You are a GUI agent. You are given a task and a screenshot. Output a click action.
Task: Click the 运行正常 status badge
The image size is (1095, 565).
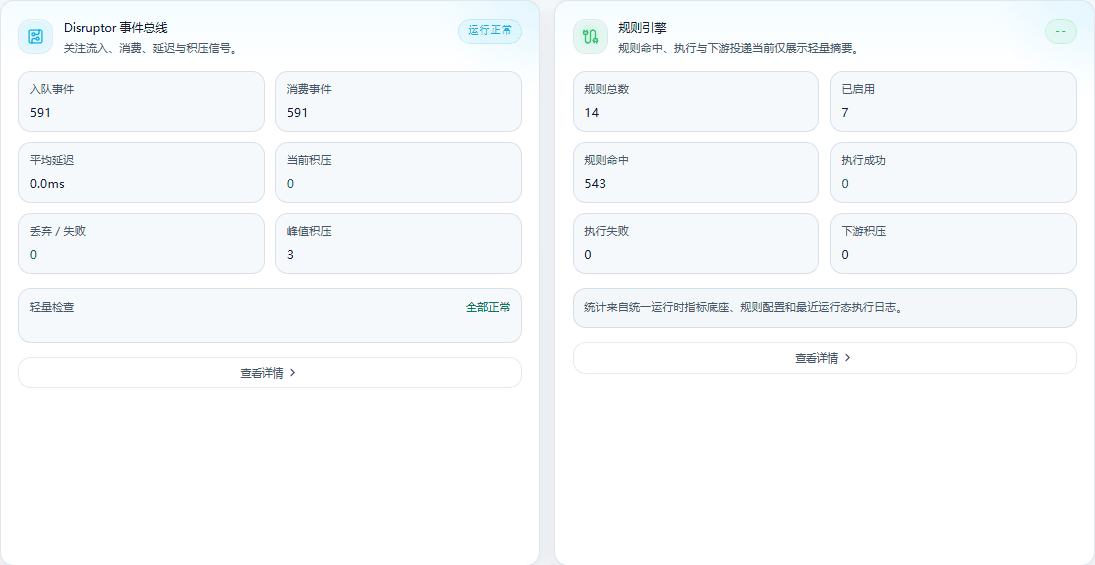[x=490, y=31]
